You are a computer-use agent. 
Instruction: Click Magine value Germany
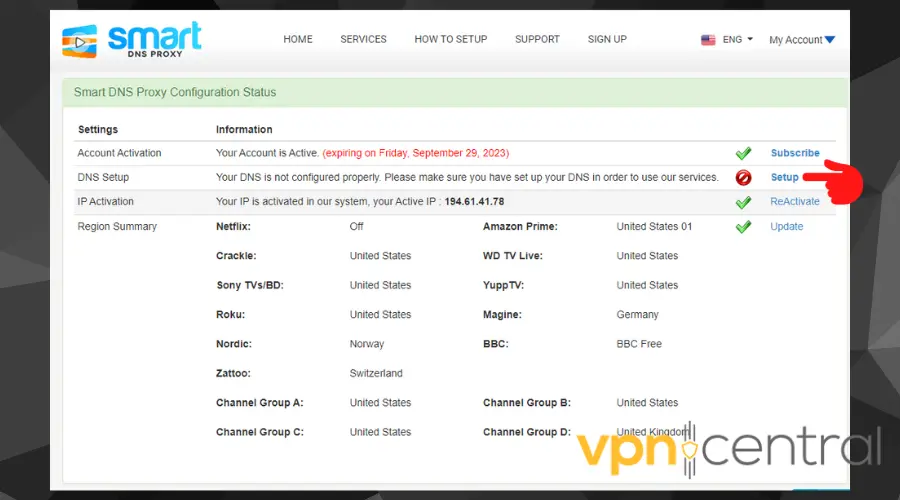pyautogui.click(x=638, y=315)
